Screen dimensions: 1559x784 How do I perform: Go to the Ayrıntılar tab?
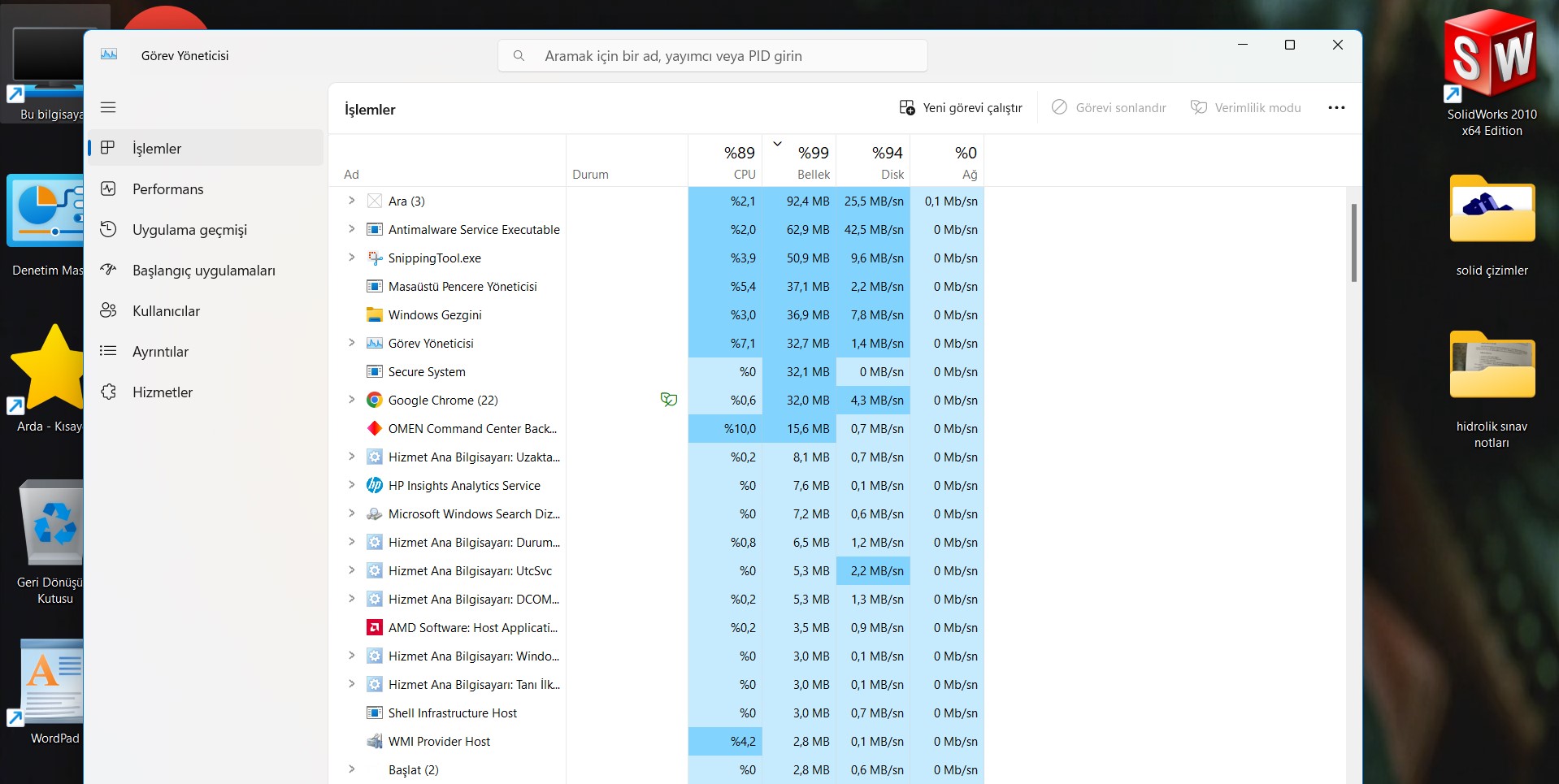[x=160, y=352]
